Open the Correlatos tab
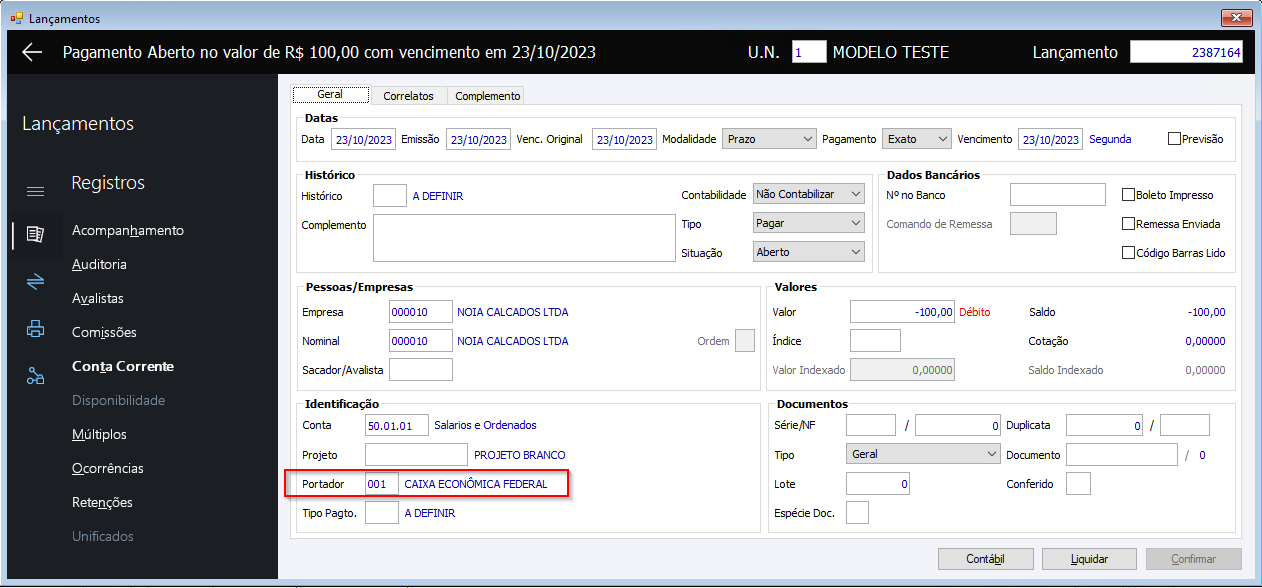Screen dimensions: 1262x588 [x=408, y=96]
